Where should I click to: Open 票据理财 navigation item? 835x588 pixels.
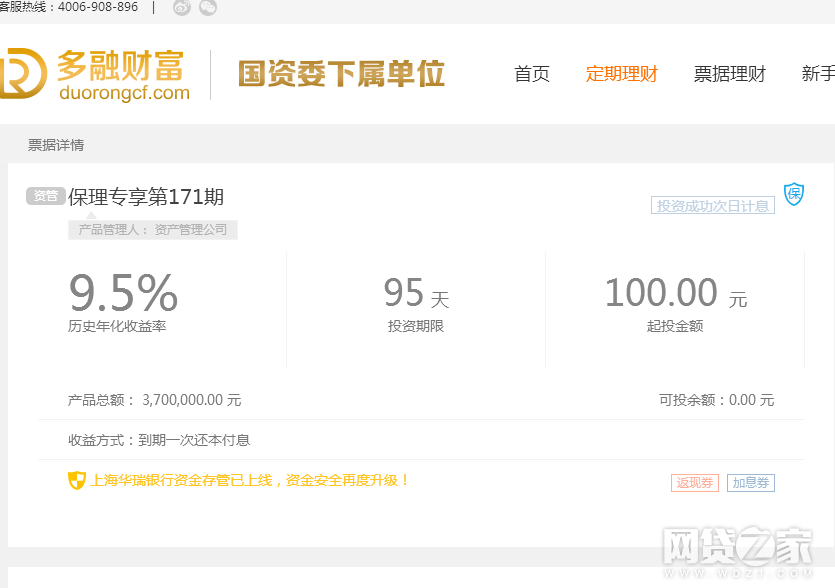click(x=730, y=74)
